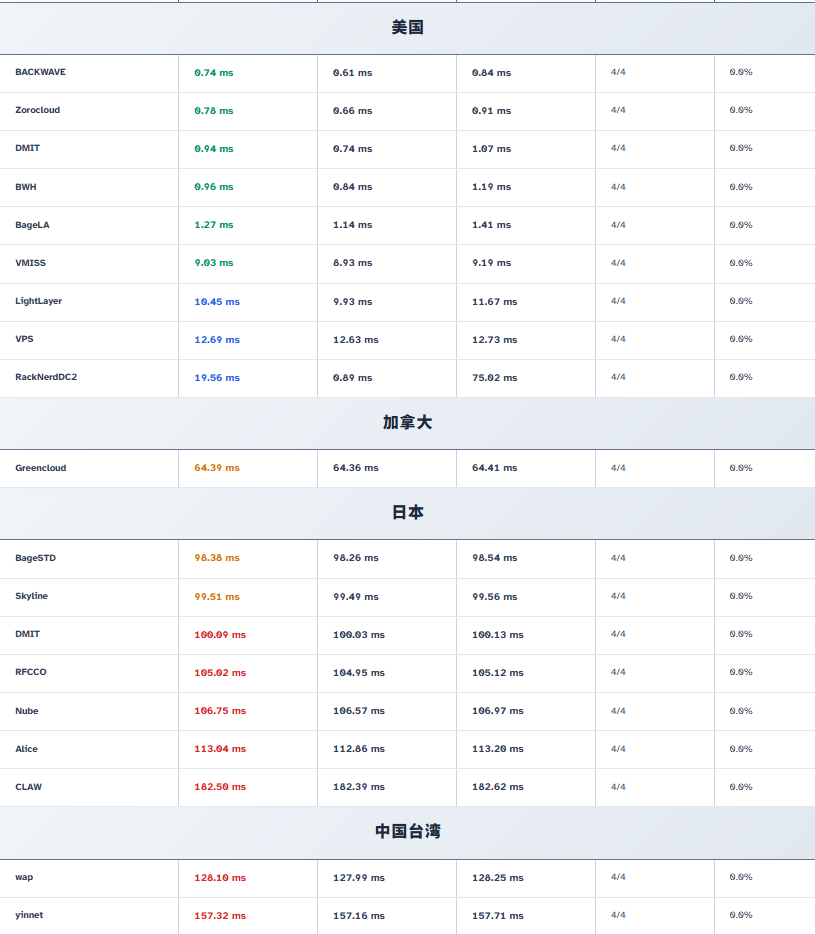Click the 75.02 ms maximum latency value

[494, 378]
